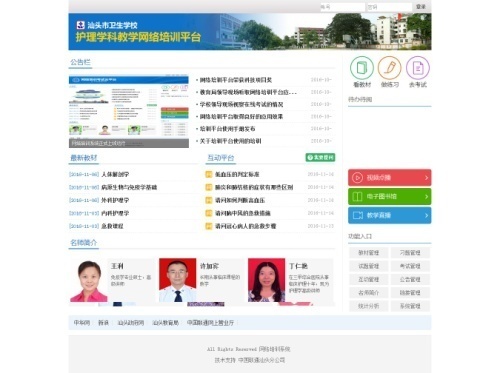Click the yellow icon beside the first 互动平台 question
Image resolution: width=500 pixels, height=373 pixels.
pyautogui.click(x=209, y=174)
